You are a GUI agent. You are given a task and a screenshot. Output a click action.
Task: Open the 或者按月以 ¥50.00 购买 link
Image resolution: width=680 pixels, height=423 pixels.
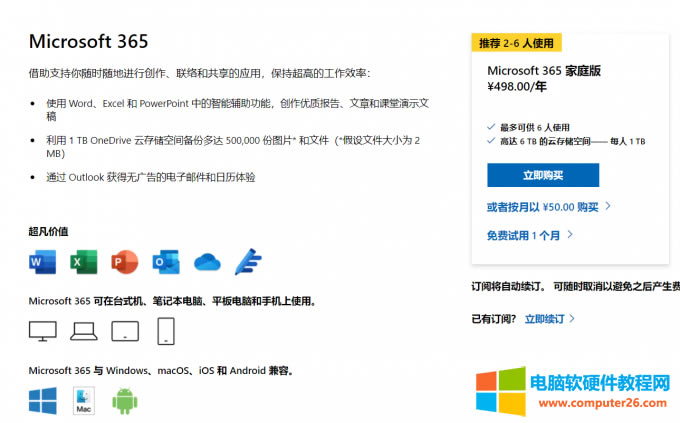[547, 207]
